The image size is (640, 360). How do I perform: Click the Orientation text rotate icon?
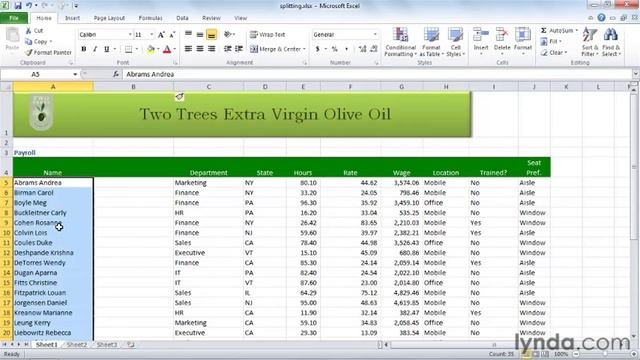[x=228, y=35]
